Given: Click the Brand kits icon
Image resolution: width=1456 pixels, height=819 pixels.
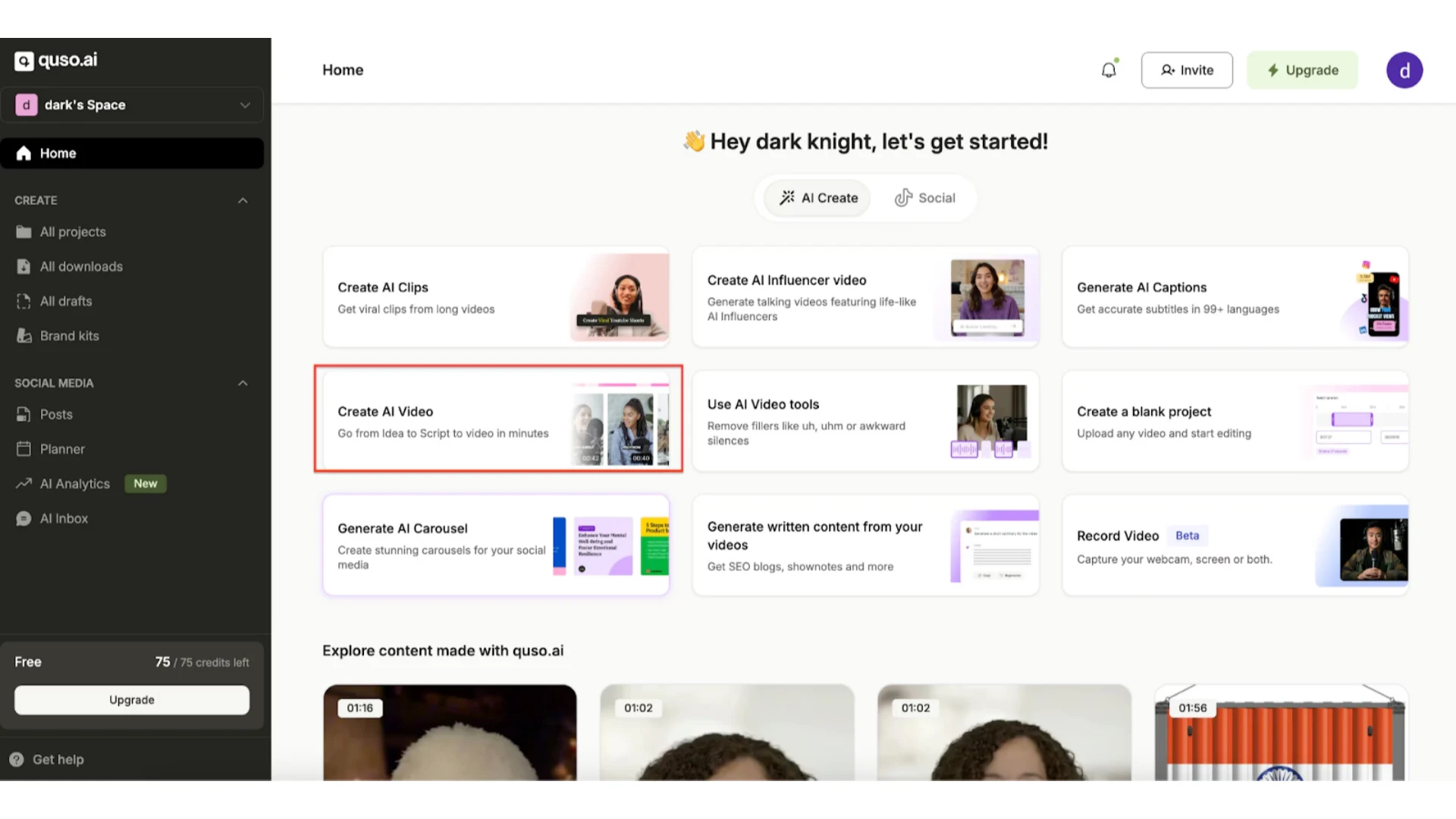Looking at the screenshot, I should click(x=24, y=336).
